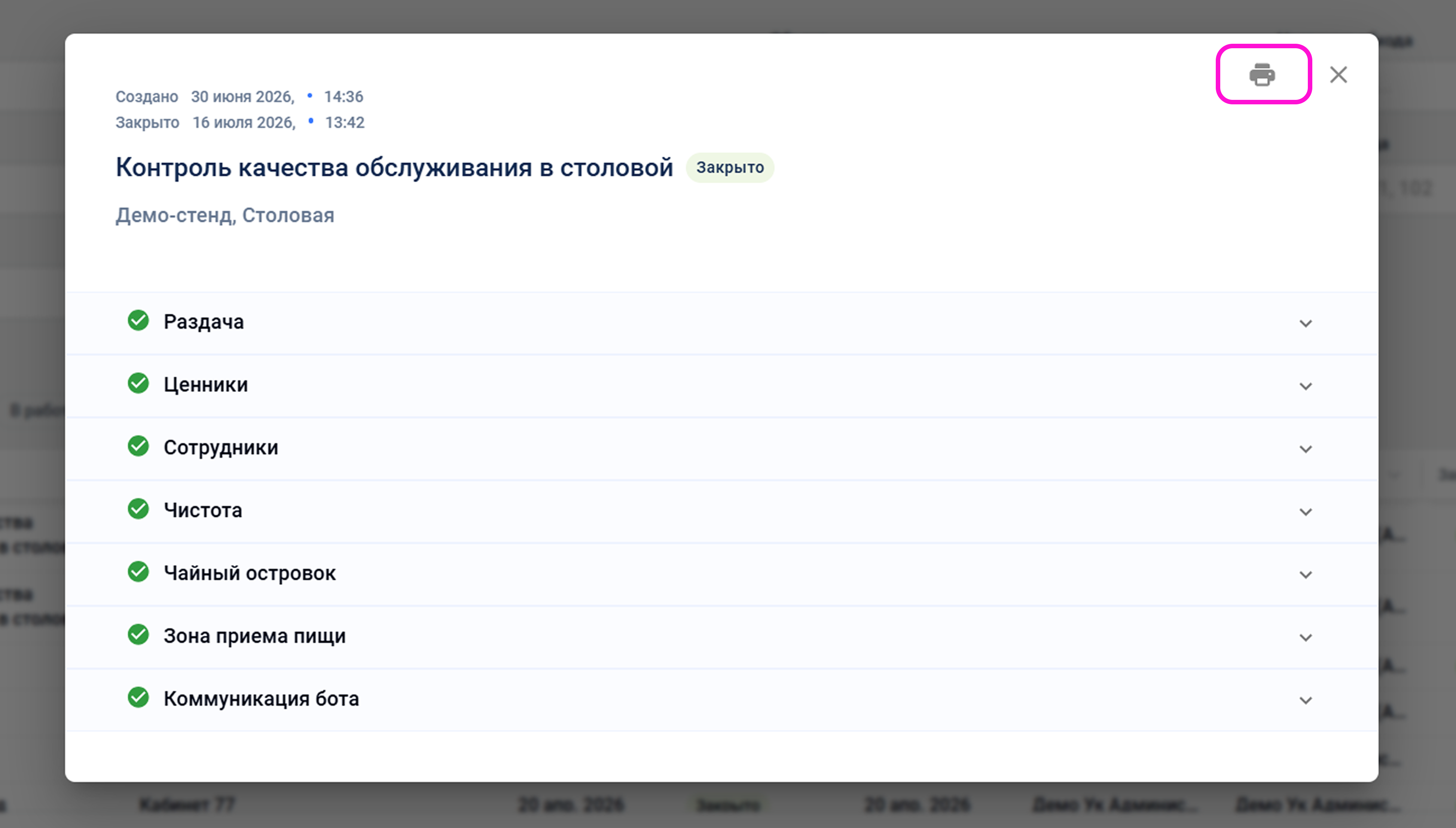Print the checklist report via printer icon
This screenshot has height=828, width=1456.
[1263, 74]
